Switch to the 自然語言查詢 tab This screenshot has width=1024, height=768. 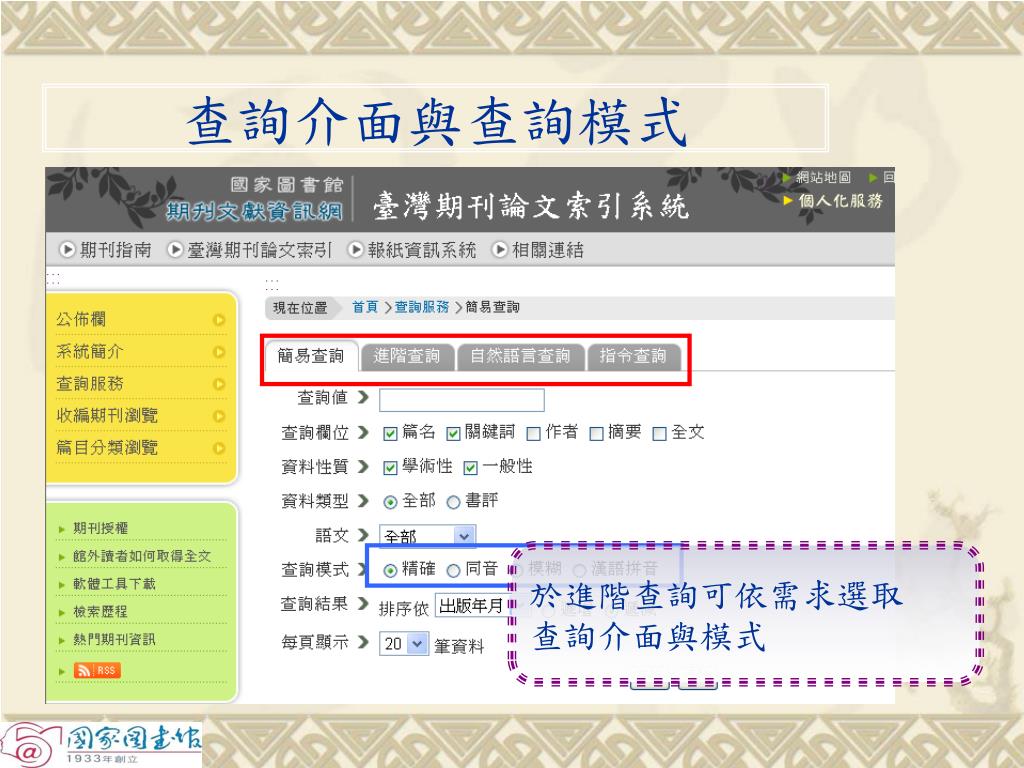point(520,356)
